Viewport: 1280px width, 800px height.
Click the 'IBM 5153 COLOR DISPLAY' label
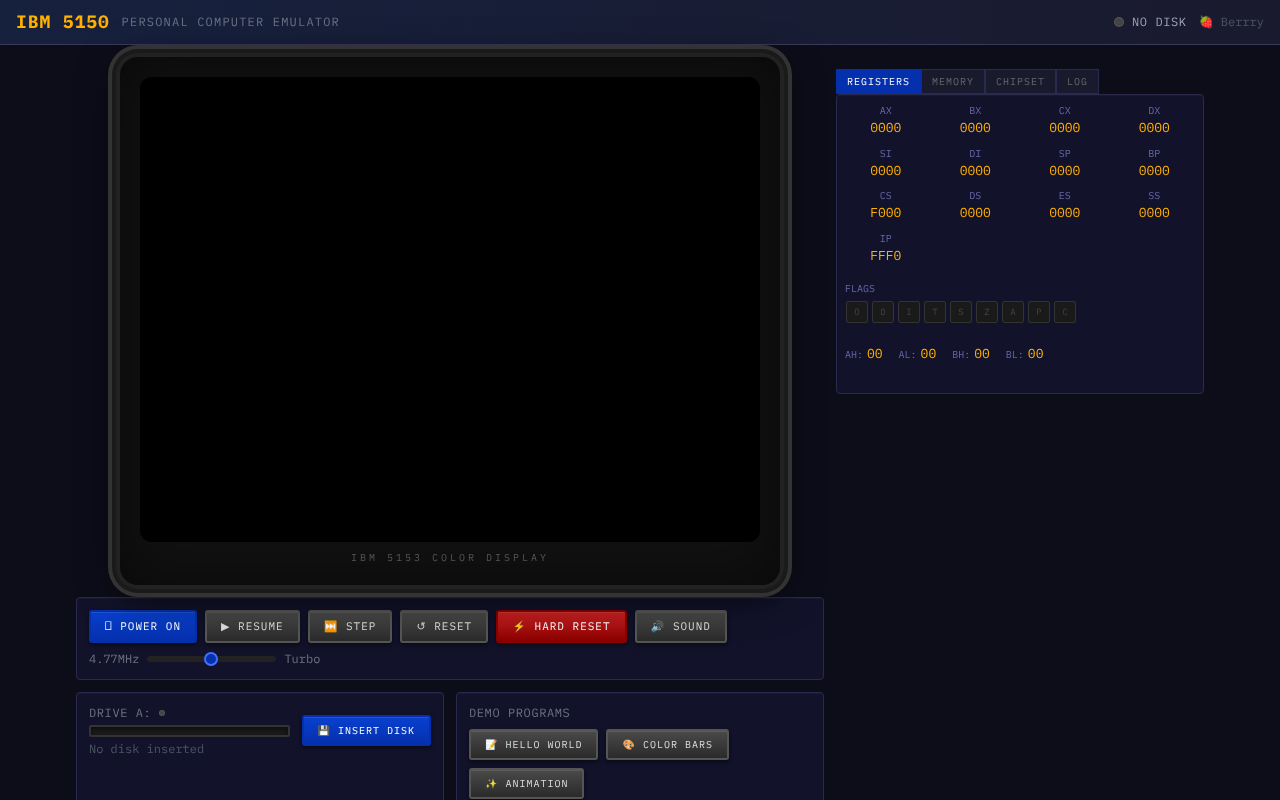pyautogui.click(x=450, y=558)
